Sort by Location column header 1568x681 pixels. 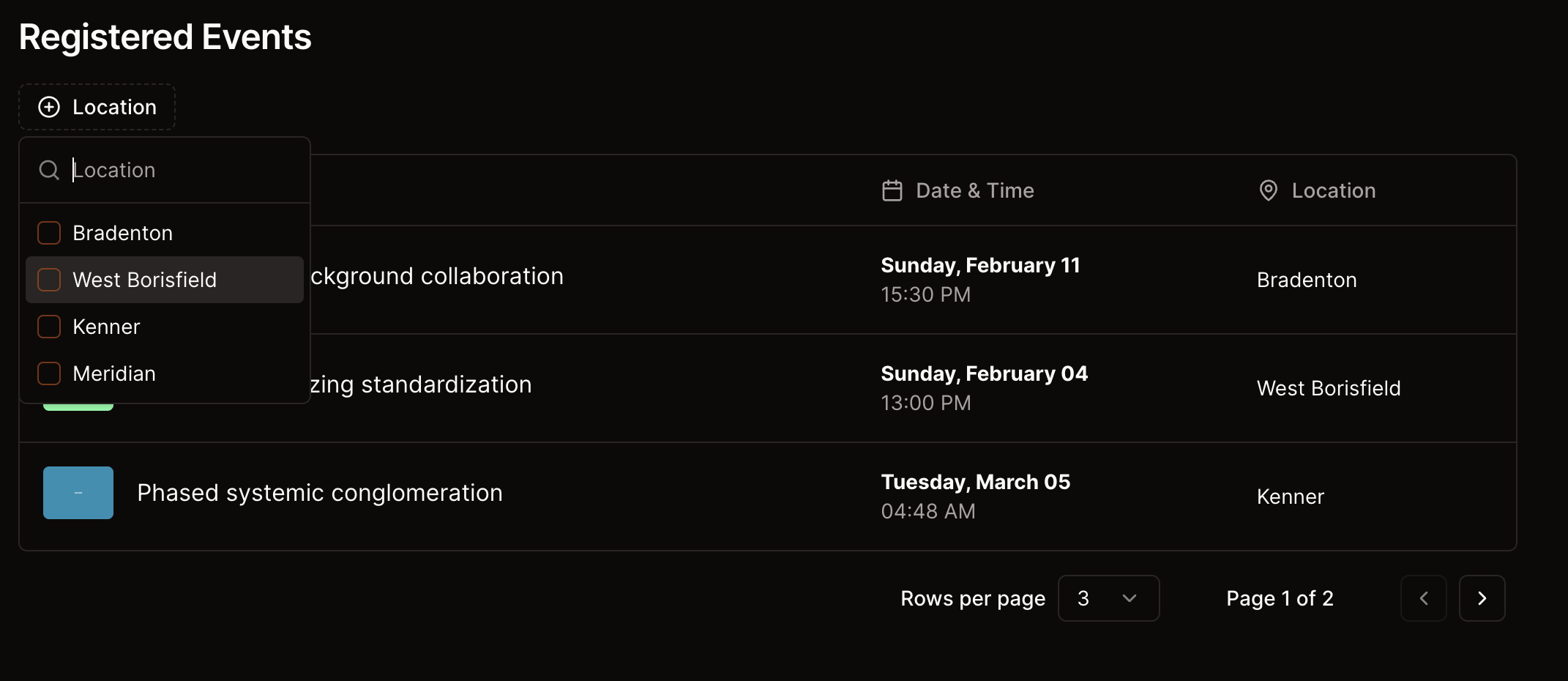(x=1333, y=191)
